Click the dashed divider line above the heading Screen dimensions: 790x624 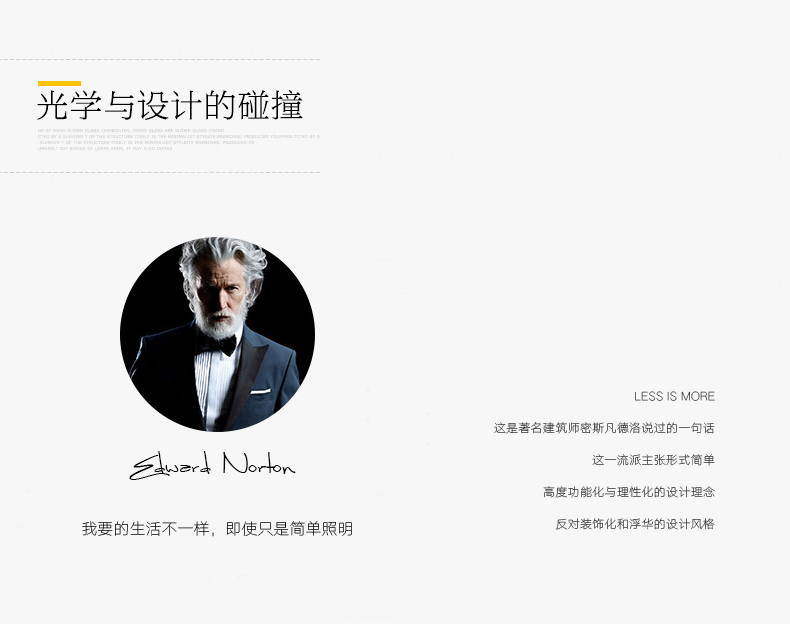[160, 59]
